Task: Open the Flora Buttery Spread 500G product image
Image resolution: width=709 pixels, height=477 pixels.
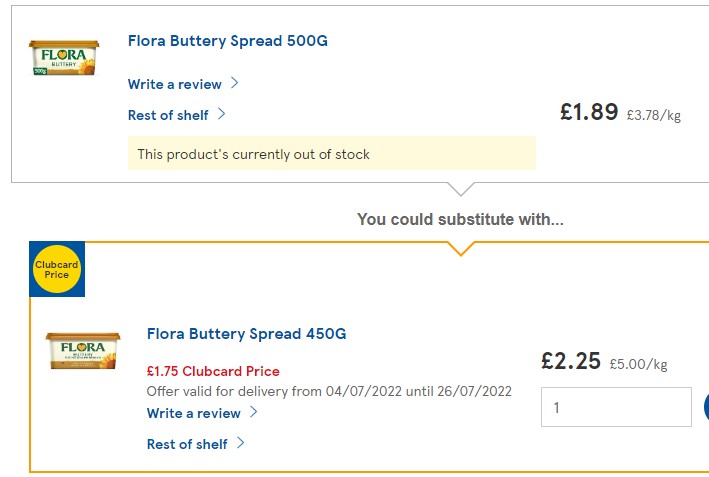Action: (x=64, y=58)
